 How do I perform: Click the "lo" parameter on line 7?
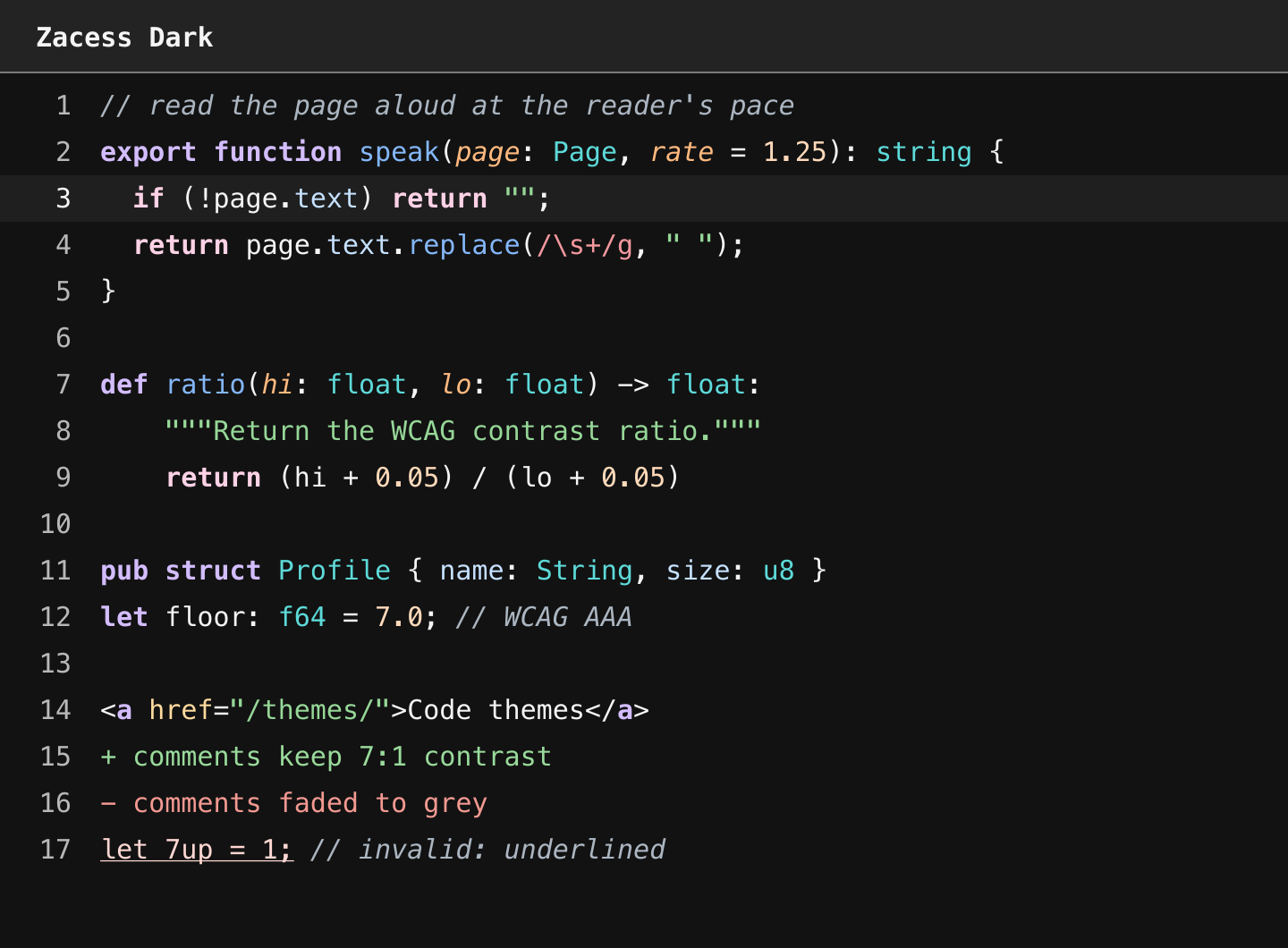456,385
